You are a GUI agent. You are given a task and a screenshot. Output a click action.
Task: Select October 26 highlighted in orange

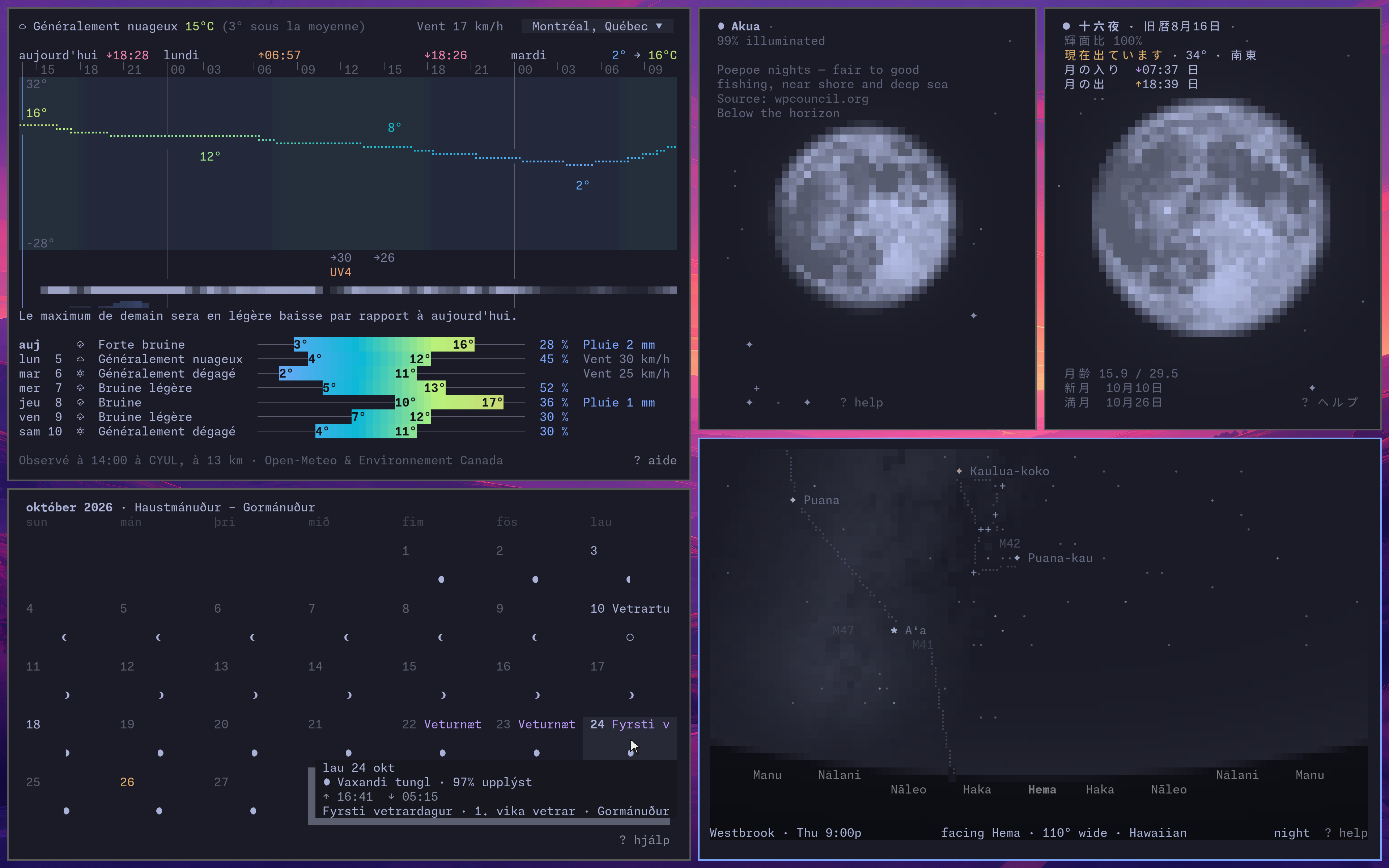(x=127, y=782)
